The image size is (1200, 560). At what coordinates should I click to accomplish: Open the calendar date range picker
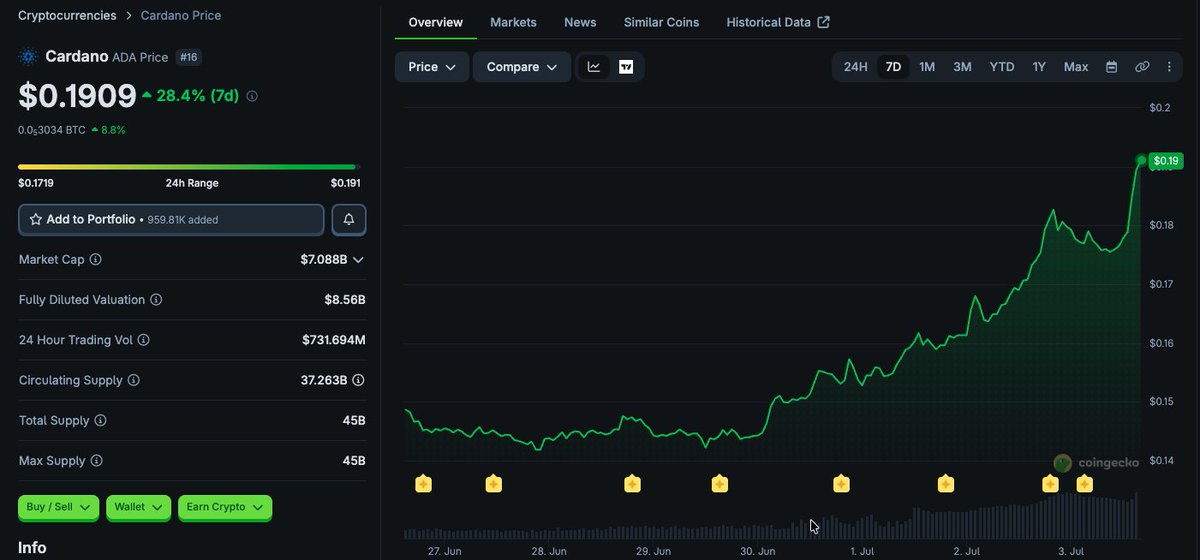(x=1111, y=67)
